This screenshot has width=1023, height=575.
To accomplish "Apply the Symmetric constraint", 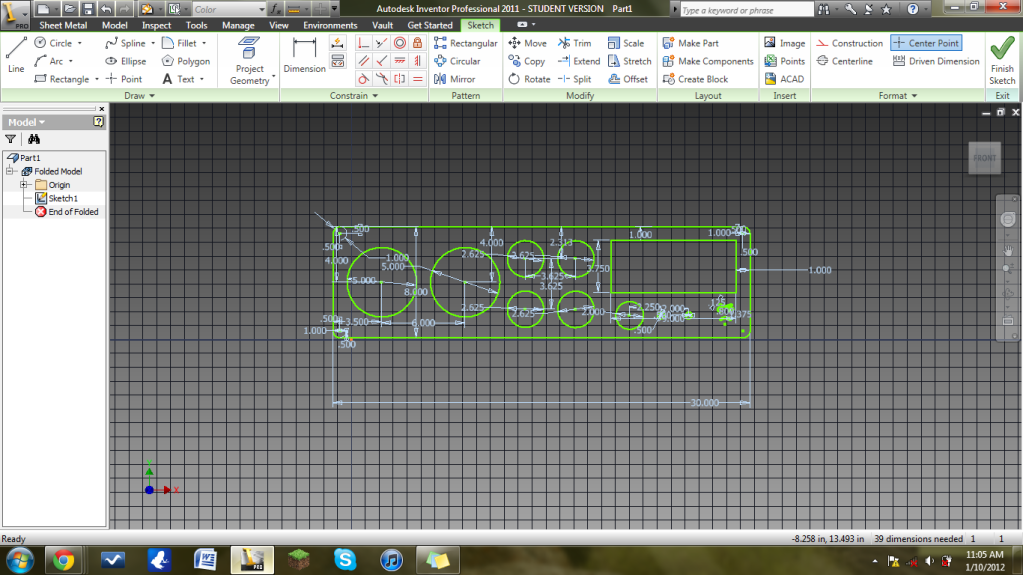I will pos(399,79).
